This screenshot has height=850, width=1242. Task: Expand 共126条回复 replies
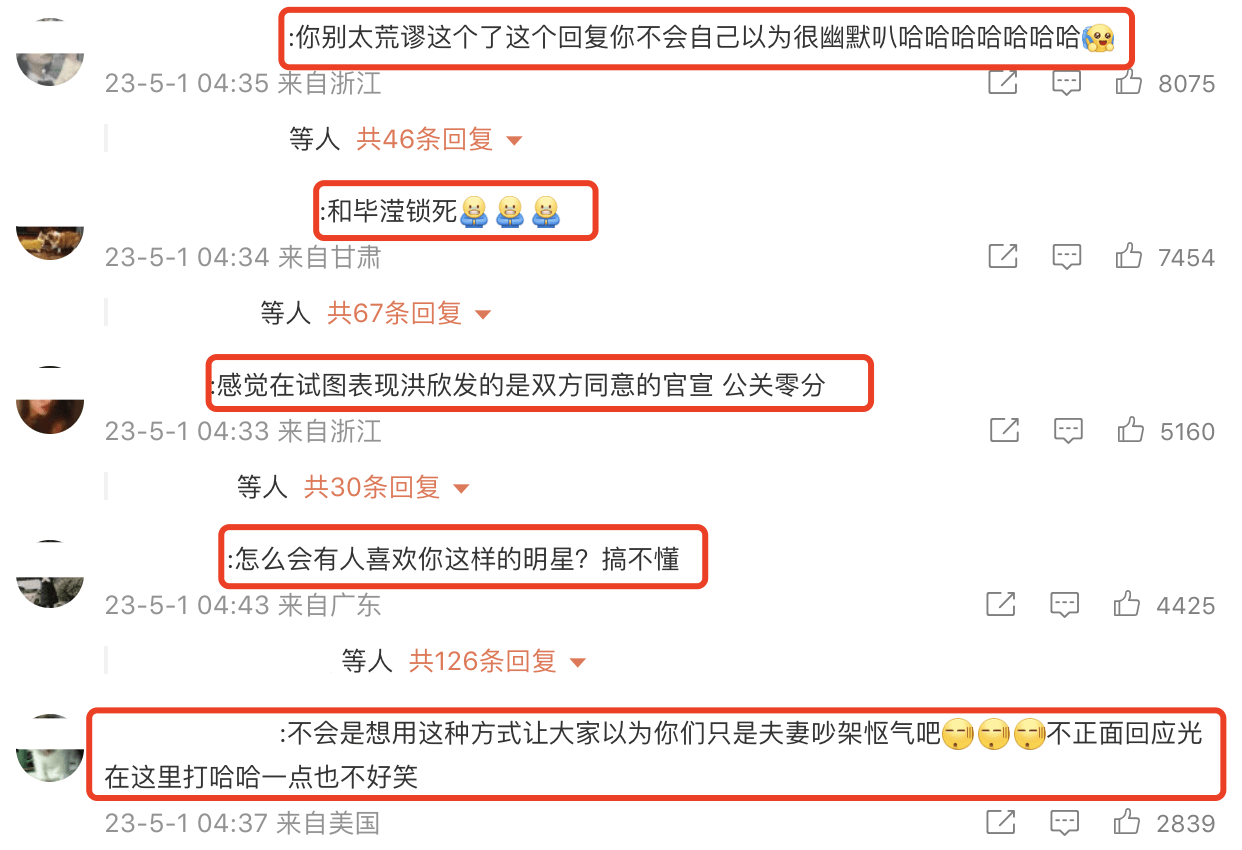tap(498, 662)
